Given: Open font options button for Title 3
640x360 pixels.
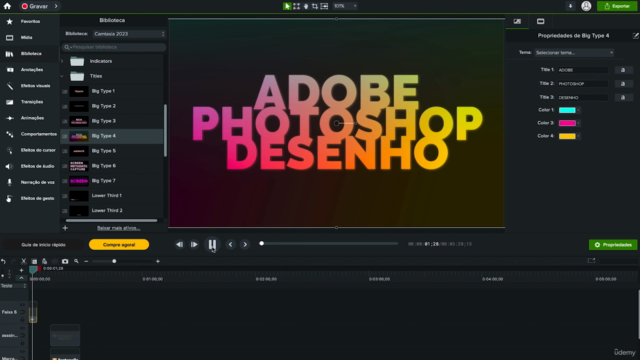Looking at the screenshot, I should 623,98.
